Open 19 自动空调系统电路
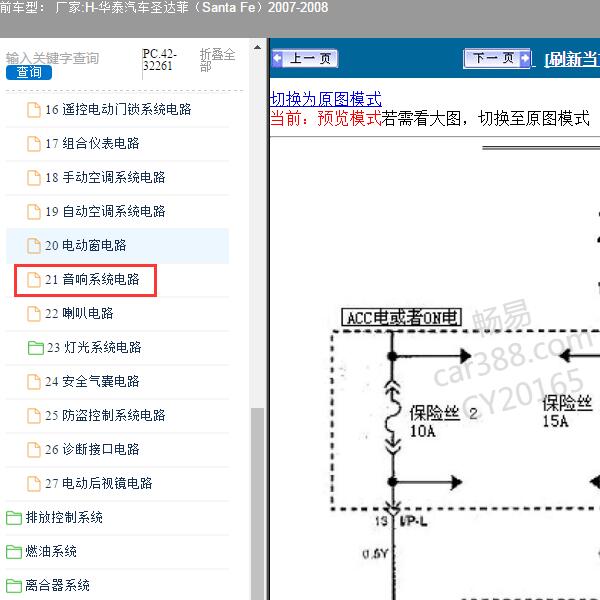This screenshot has height=600, width=600. point(105,211)
